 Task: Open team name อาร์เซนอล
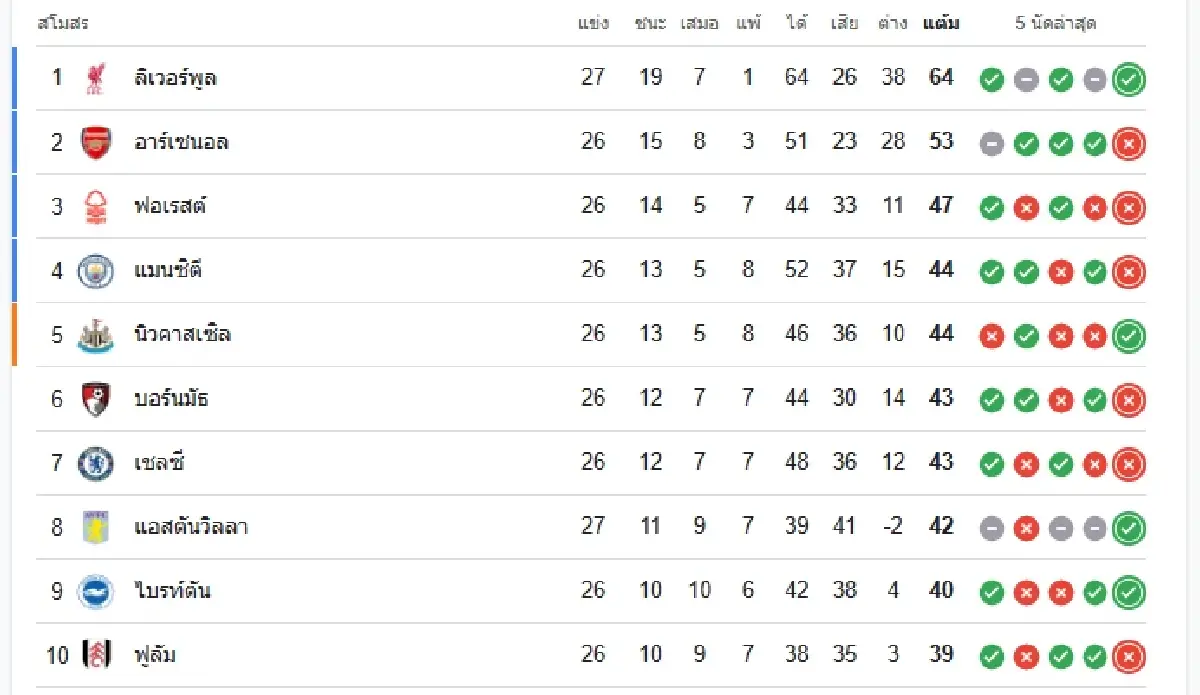(181, 142)
